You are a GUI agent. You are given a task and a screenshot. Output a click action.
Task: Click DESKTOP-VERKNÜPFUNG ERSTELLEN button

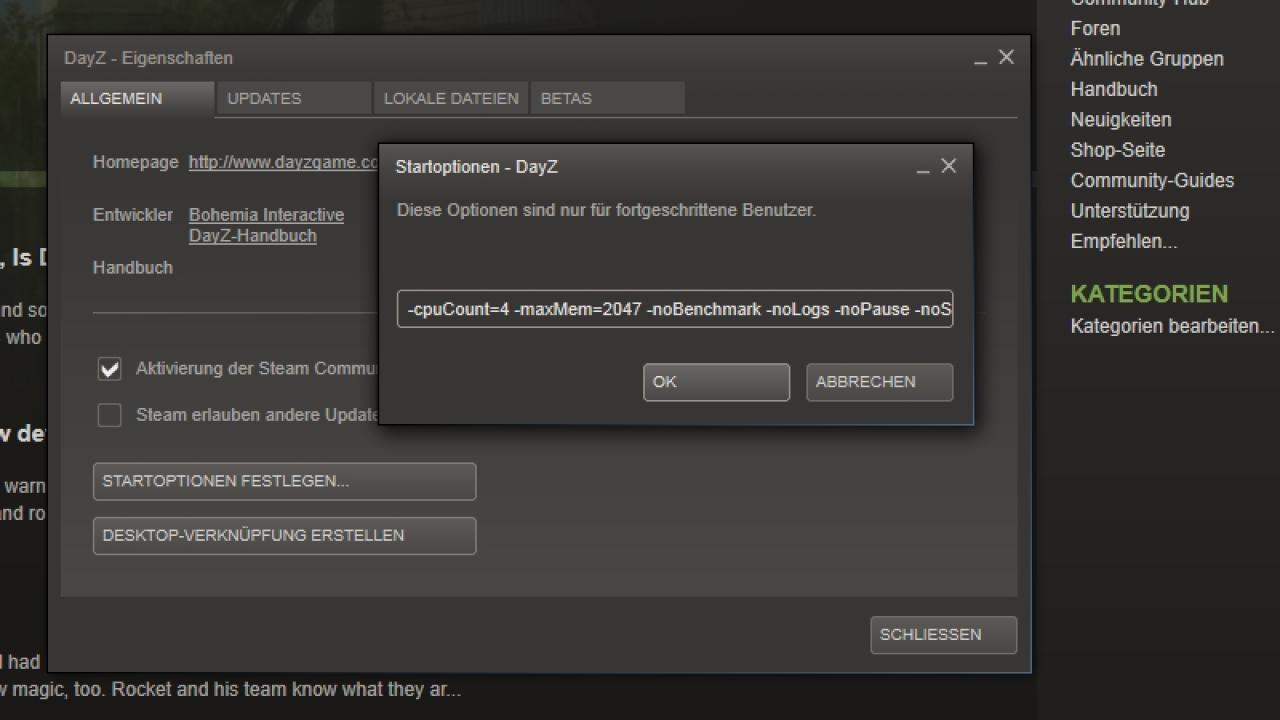click(284, 536)
